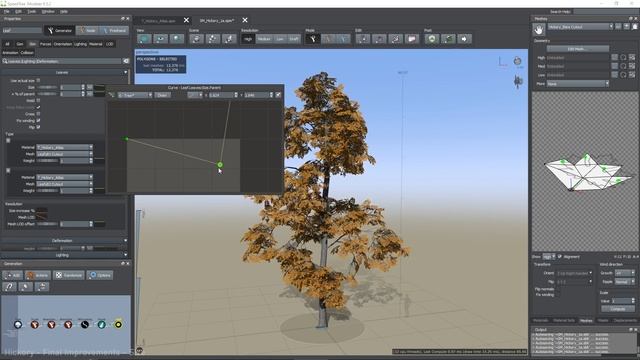Screen dimensions: 640x360
Task: Click the third Edit group icon
Action: [396, 39]
